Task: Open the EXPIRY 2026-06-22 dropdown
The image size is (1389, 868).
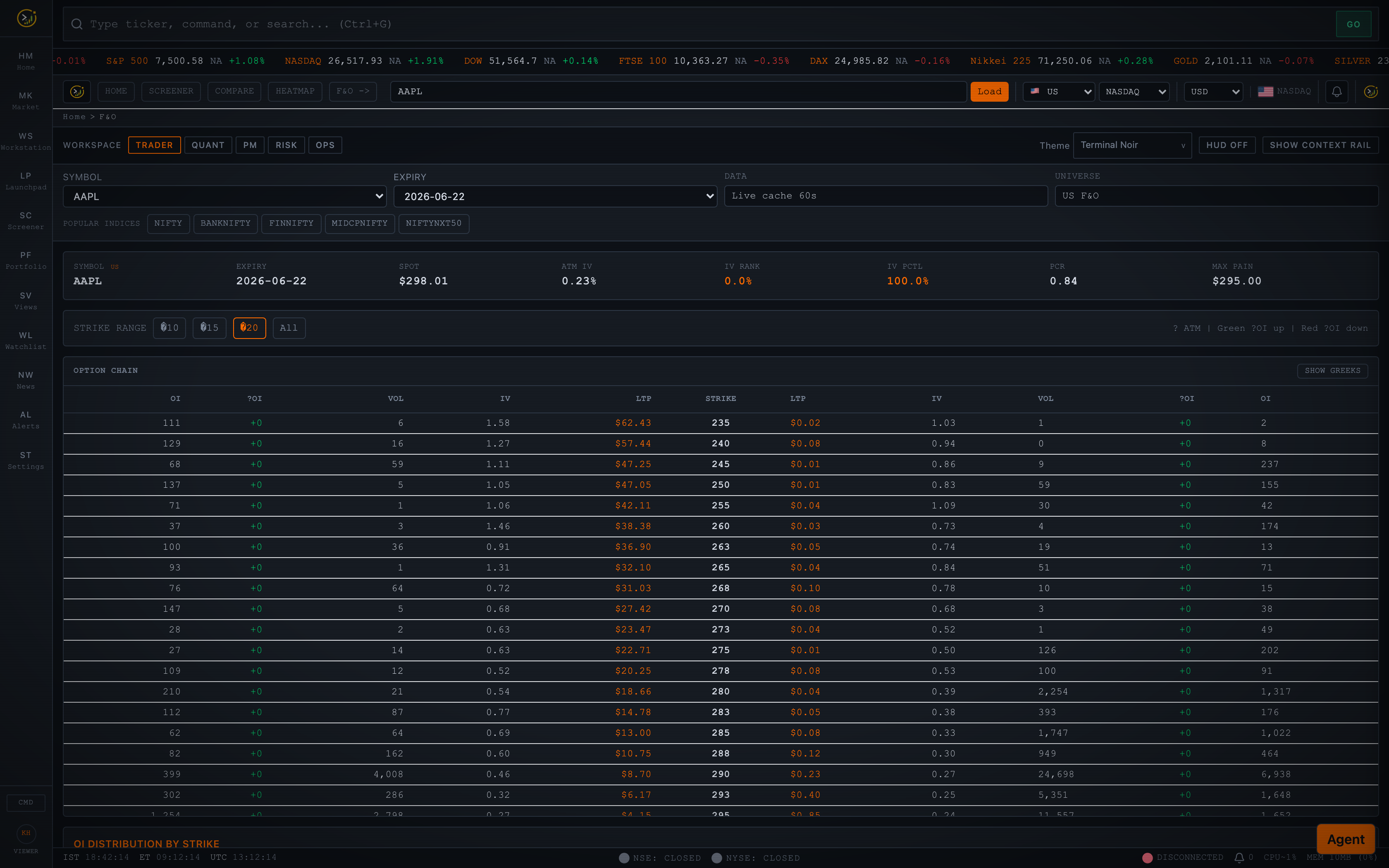Action: pyautogui.click(x=555, y=196)
